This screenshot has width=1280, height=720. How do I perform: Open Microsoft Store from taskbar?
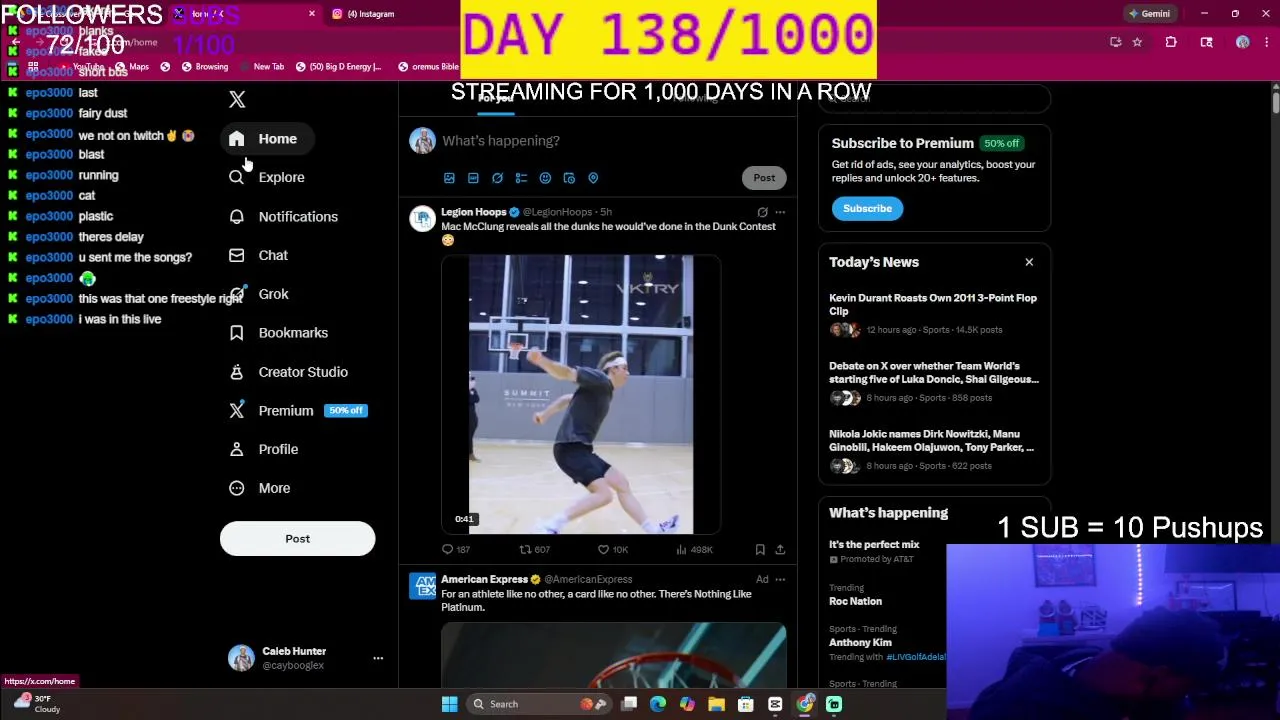[745, 704]
